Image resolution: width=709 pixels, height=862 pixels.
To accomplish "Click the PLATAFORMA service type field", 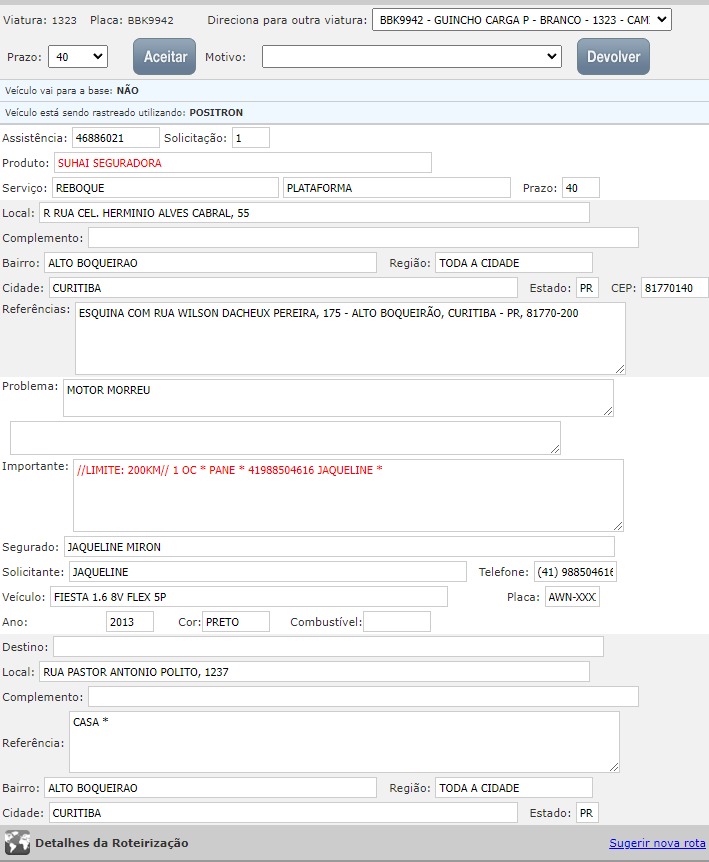I will [x=397, y=188].
